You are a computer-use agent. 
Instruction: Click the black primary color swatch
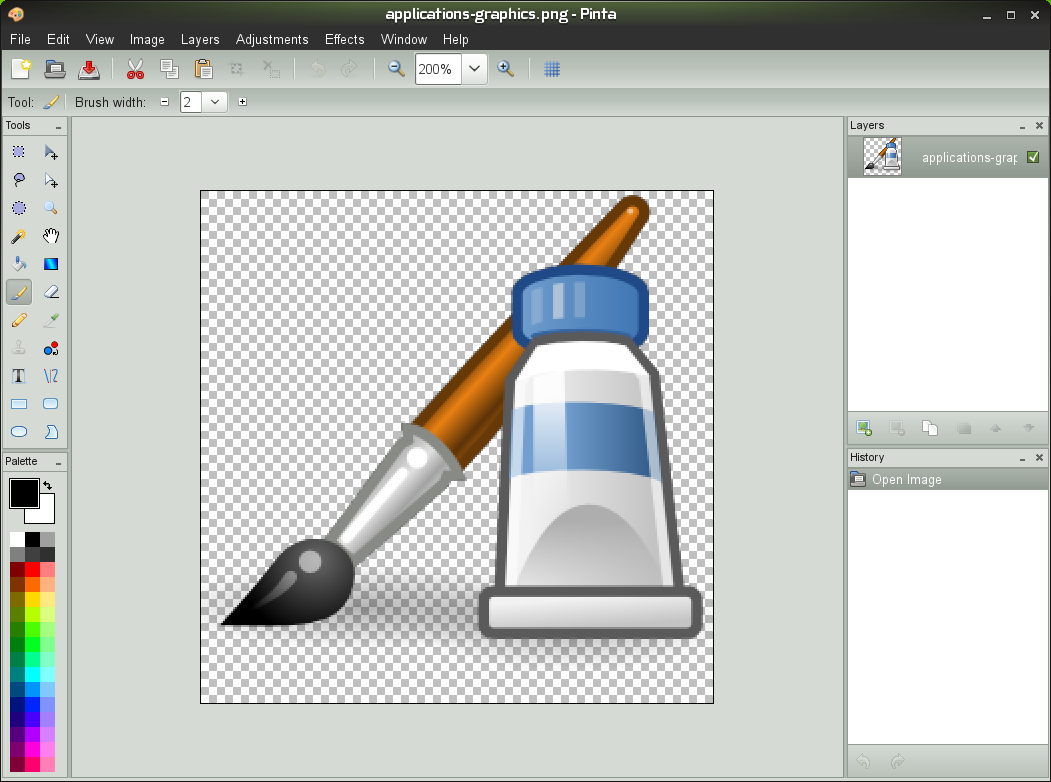[23, 492]
